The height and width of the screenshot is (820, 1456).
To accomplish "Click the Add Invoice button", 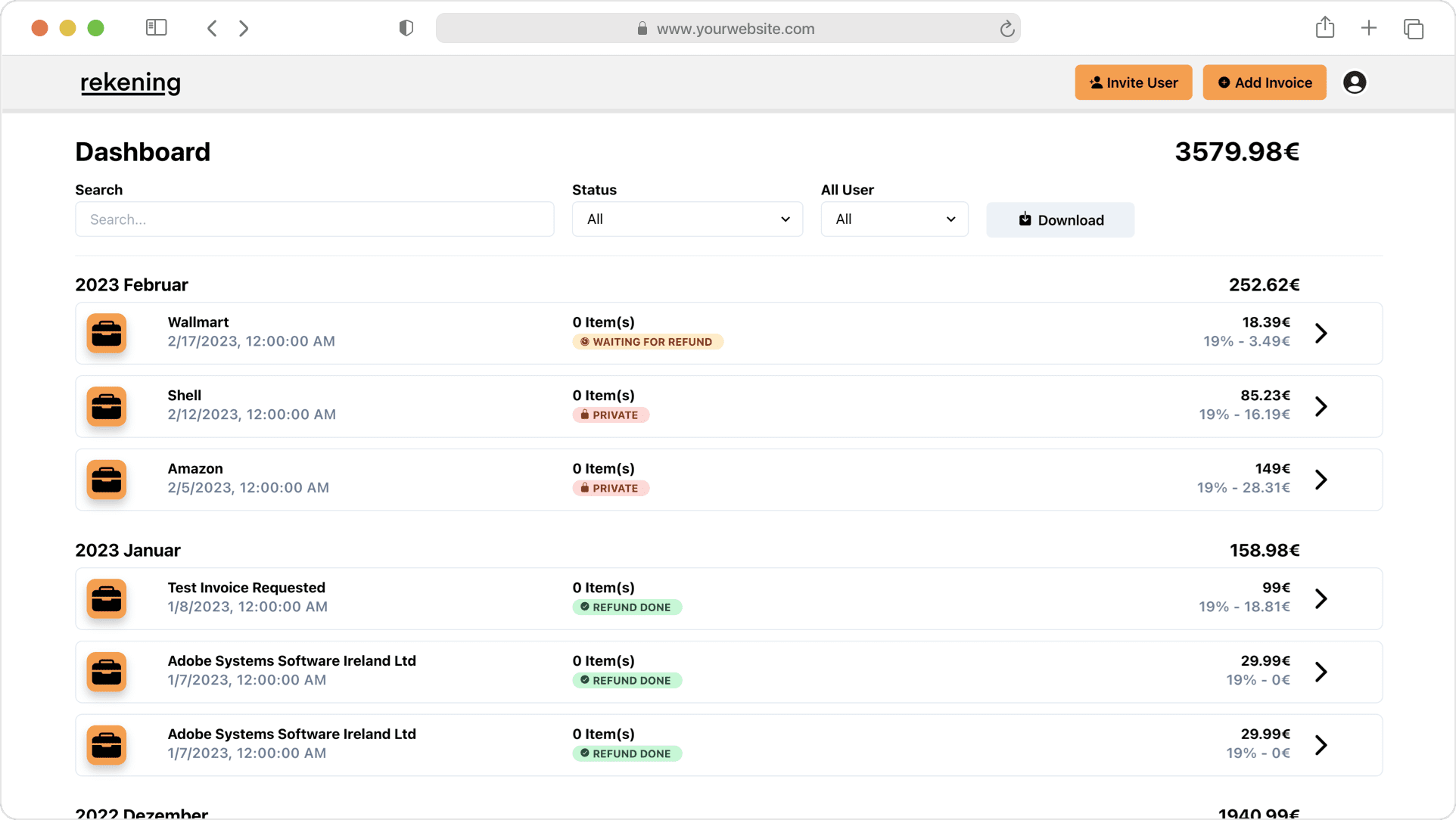I will 1264,82.
